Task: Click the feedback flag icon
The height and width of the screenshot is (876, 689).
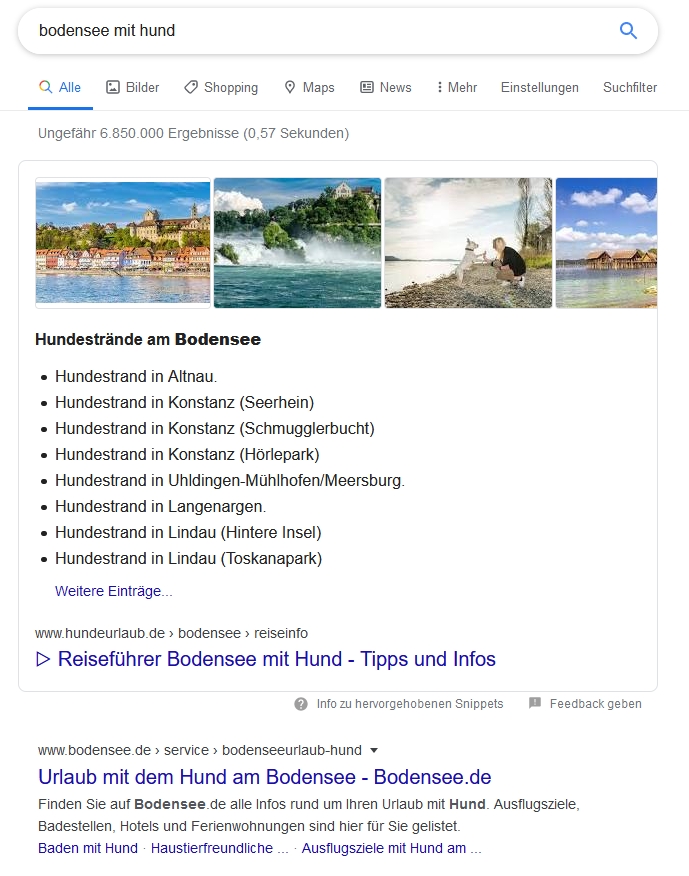Action: click(x=535, y=704)
